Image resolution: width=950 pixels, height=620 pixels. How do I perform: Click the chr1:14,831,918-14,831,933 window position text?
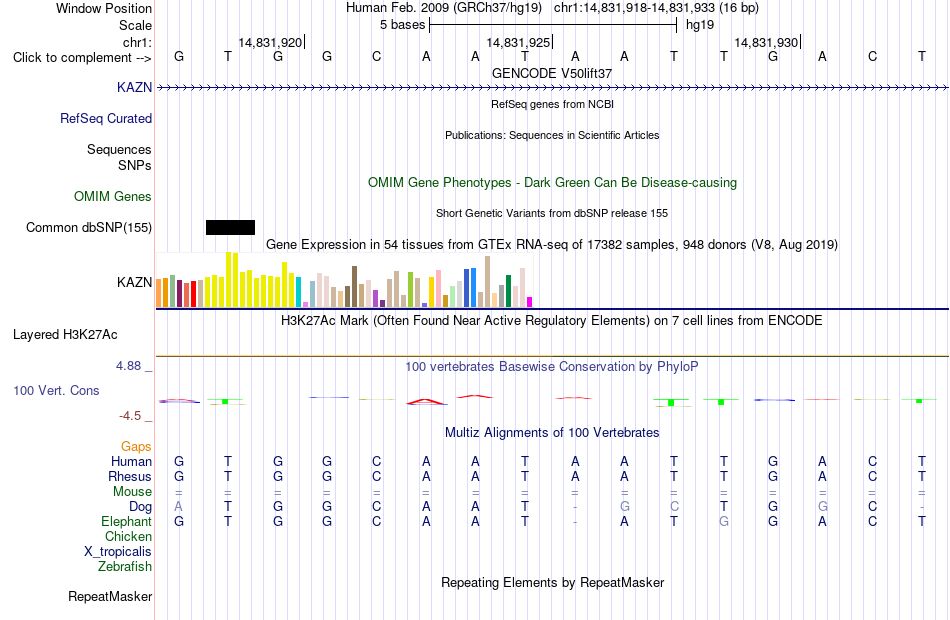point(656,8)
